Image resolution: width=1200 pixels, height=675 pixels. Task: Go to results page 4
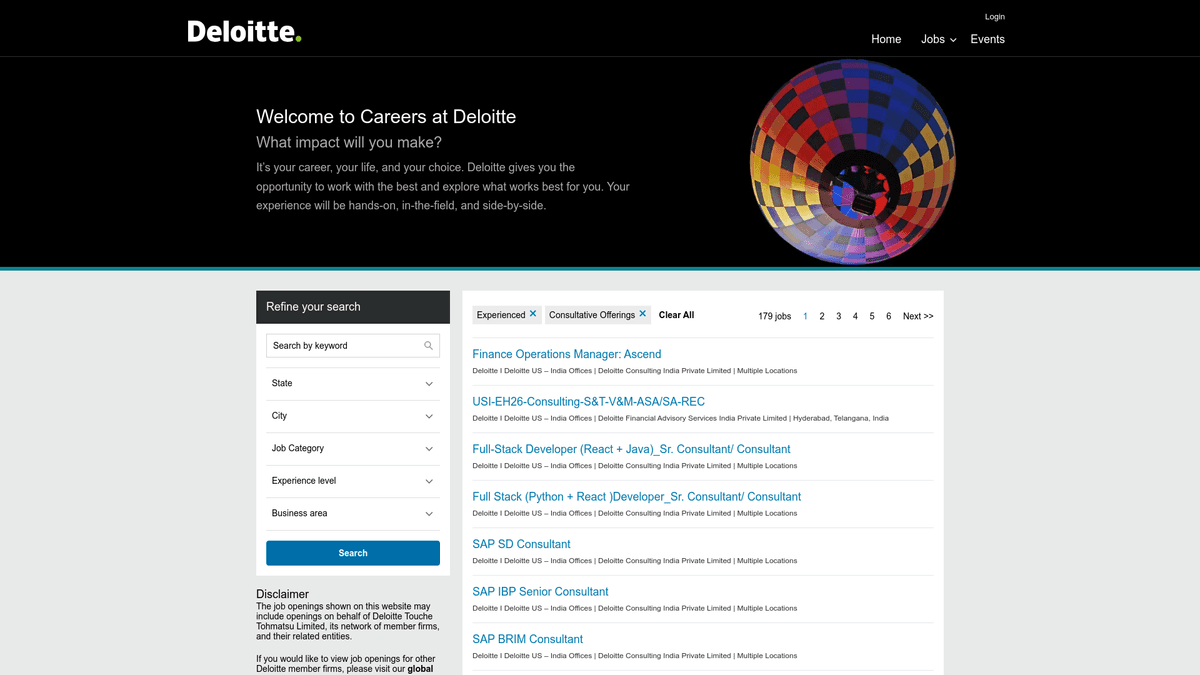[x=855, y=316]
